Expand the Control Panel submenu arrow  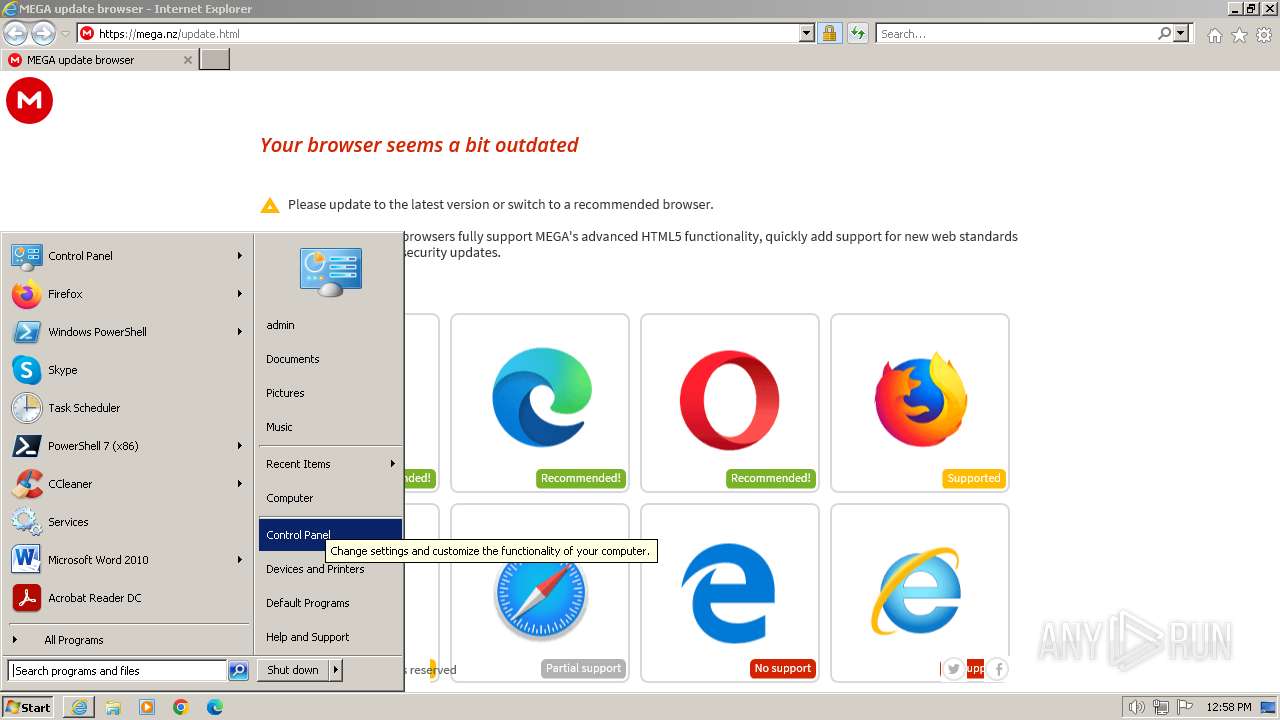(240, 256)
